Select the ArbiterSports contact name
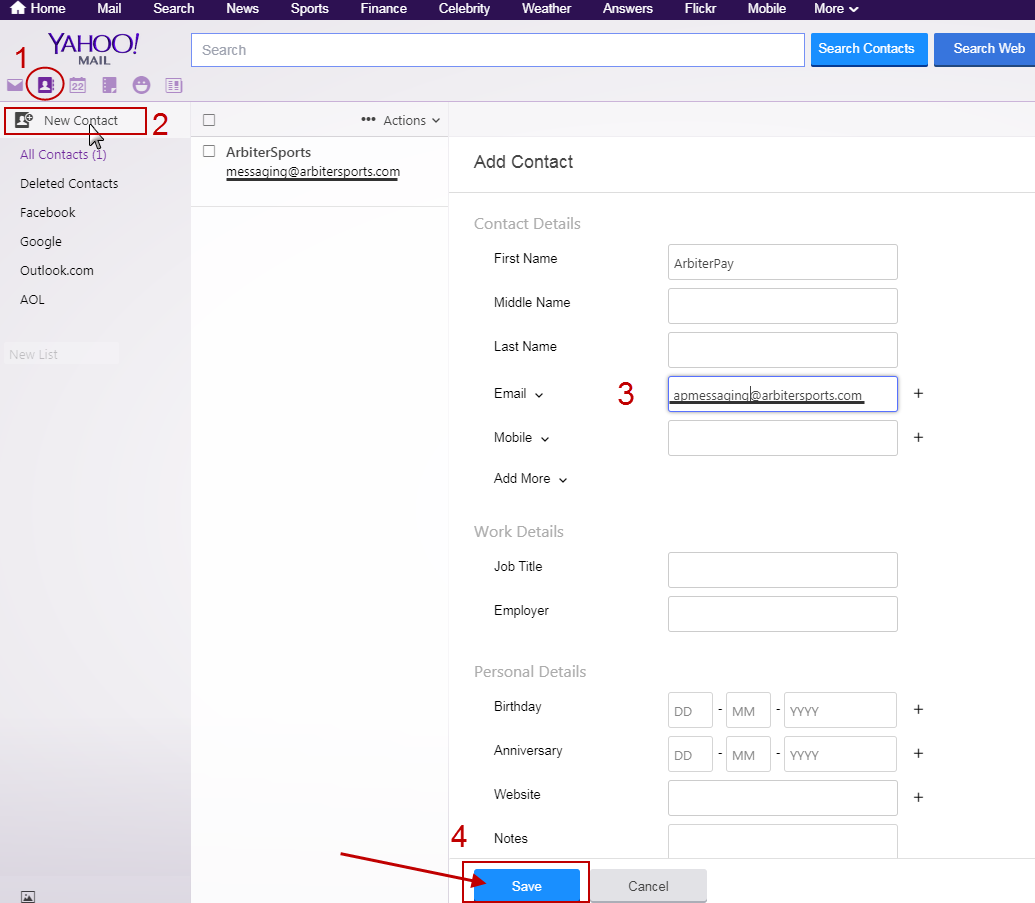The width and height of the screenshot is (1035, 903). [x=268, y=152]
